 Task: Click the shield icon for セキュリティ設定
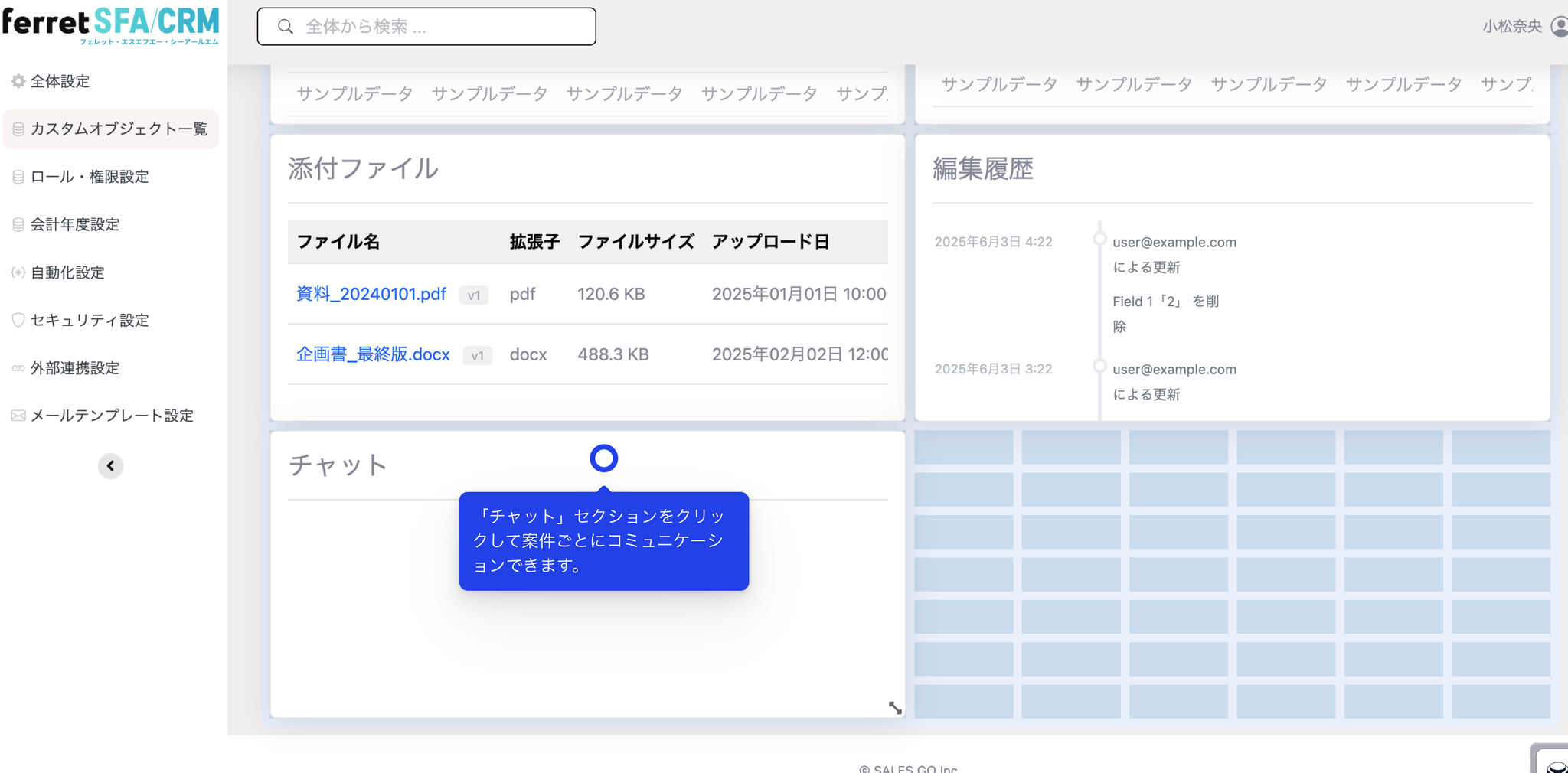[18, 320]
